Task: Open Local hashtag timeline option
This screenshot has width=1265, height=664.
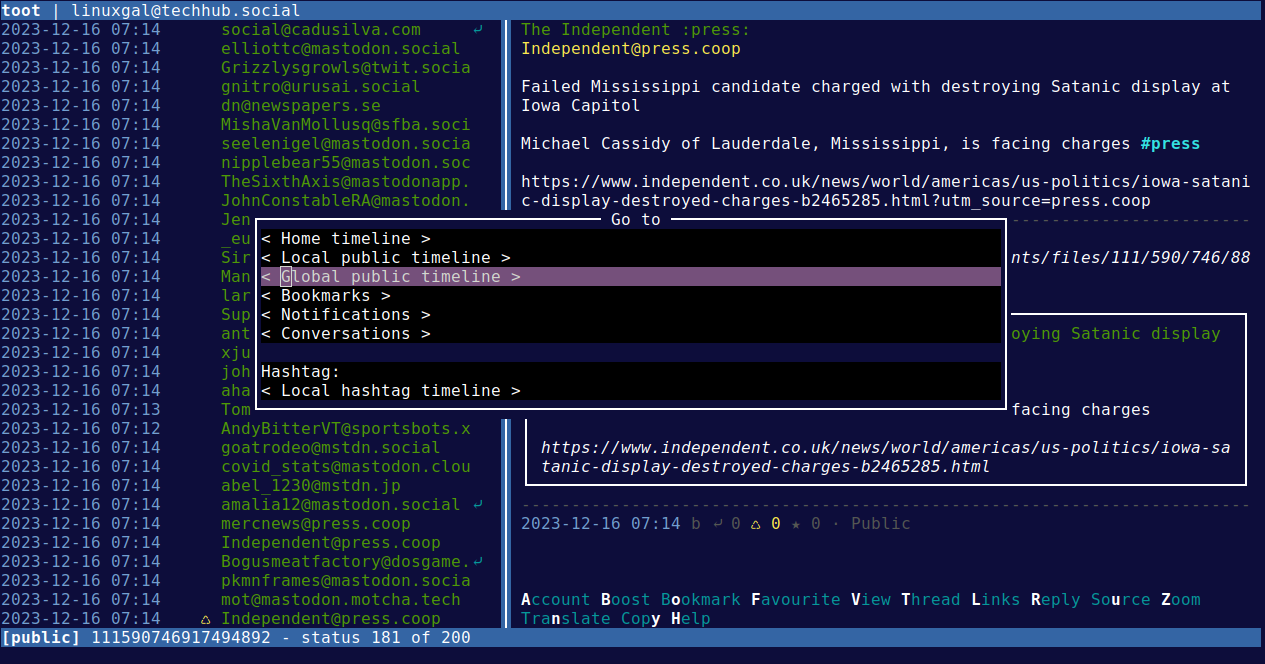Action: [390, 390]
